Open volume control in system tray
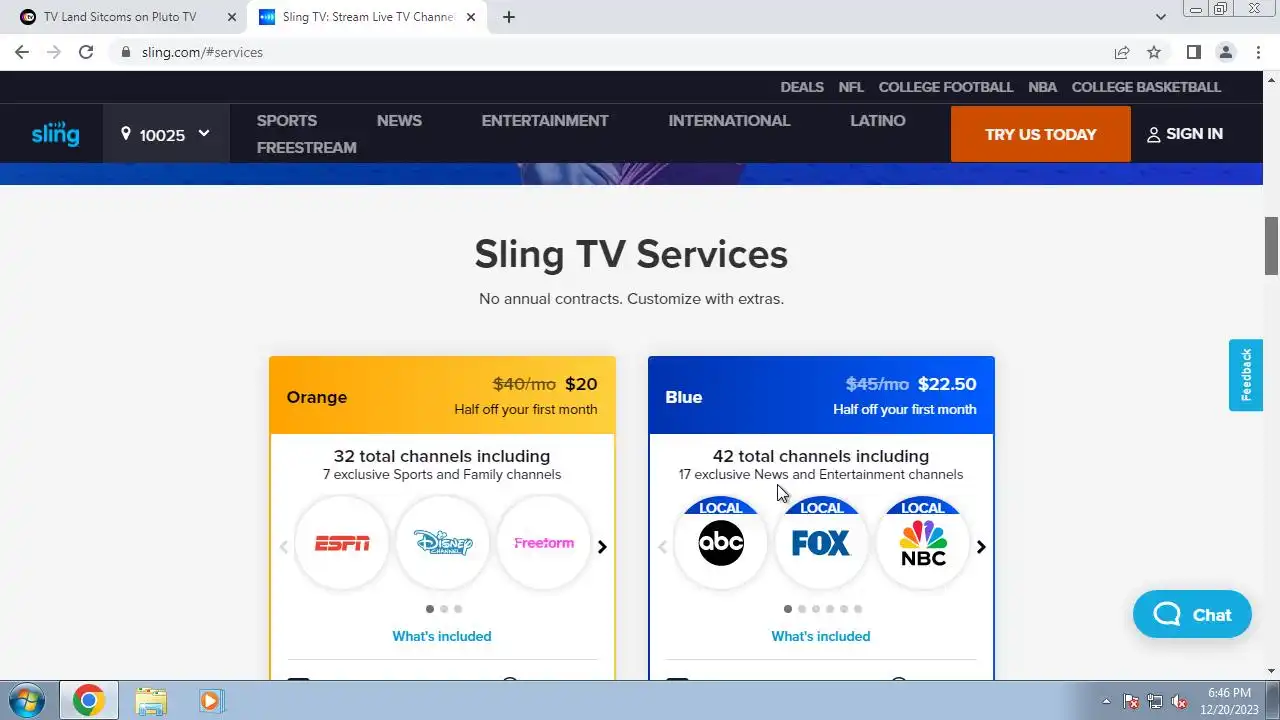The height and width of the screenshot is (720, 1280). pyautogui.click(x=1178, y=701)
